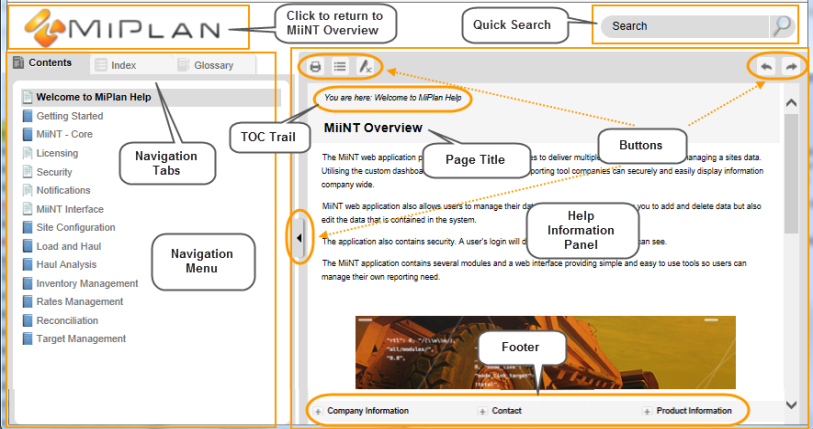The height and width of the screenshot is (429, 813).
Task: Switch to the Glossary tab
Action: point(206,65)
